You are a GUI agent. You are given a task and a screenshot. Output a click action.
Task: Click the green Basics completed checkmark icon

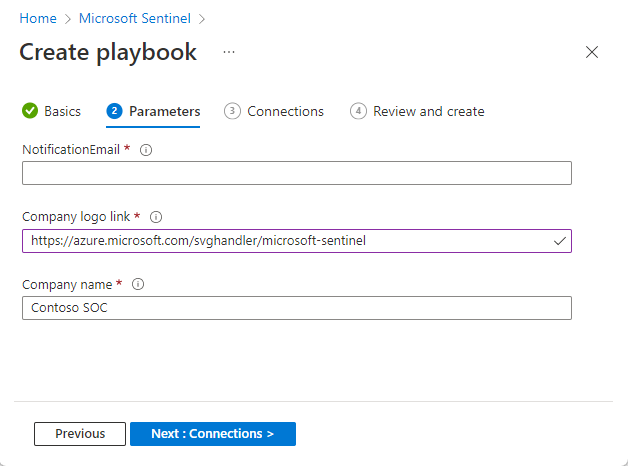click(29, 111)
